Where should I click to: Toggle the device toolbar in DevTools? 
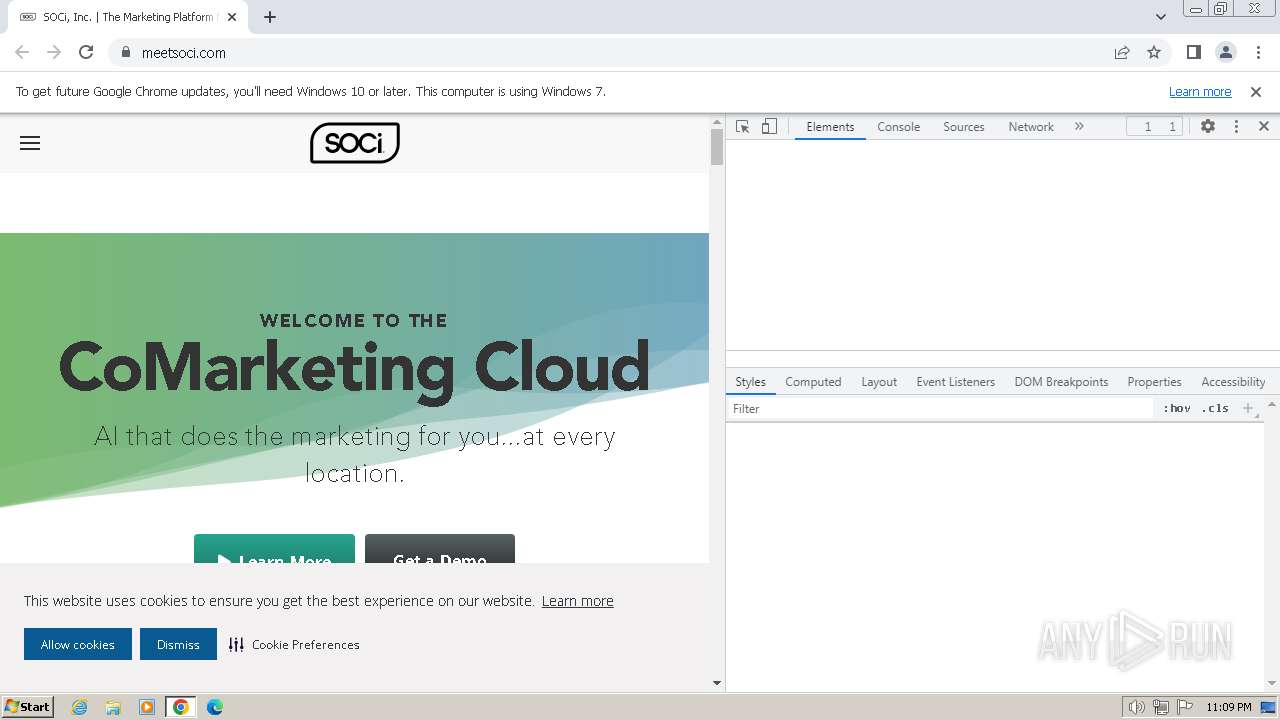coord(769,126)
